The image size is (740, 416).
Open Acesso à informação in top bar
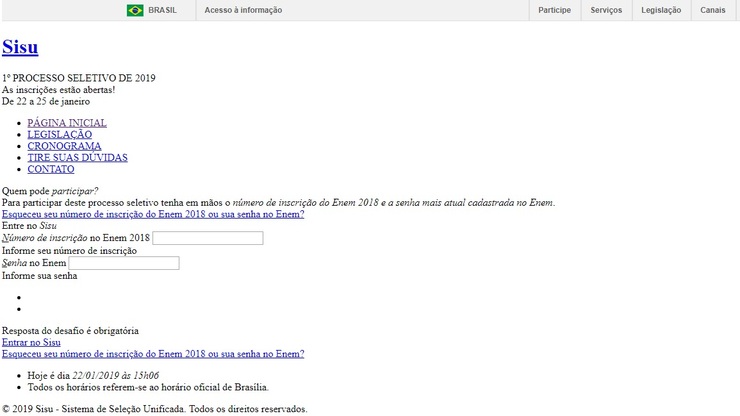coord(243,10)
